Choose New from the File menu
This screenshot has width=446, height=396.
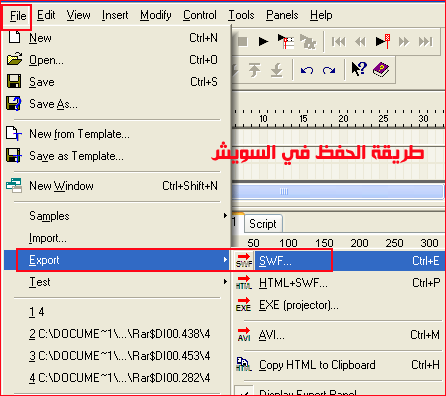click(117, 38)
